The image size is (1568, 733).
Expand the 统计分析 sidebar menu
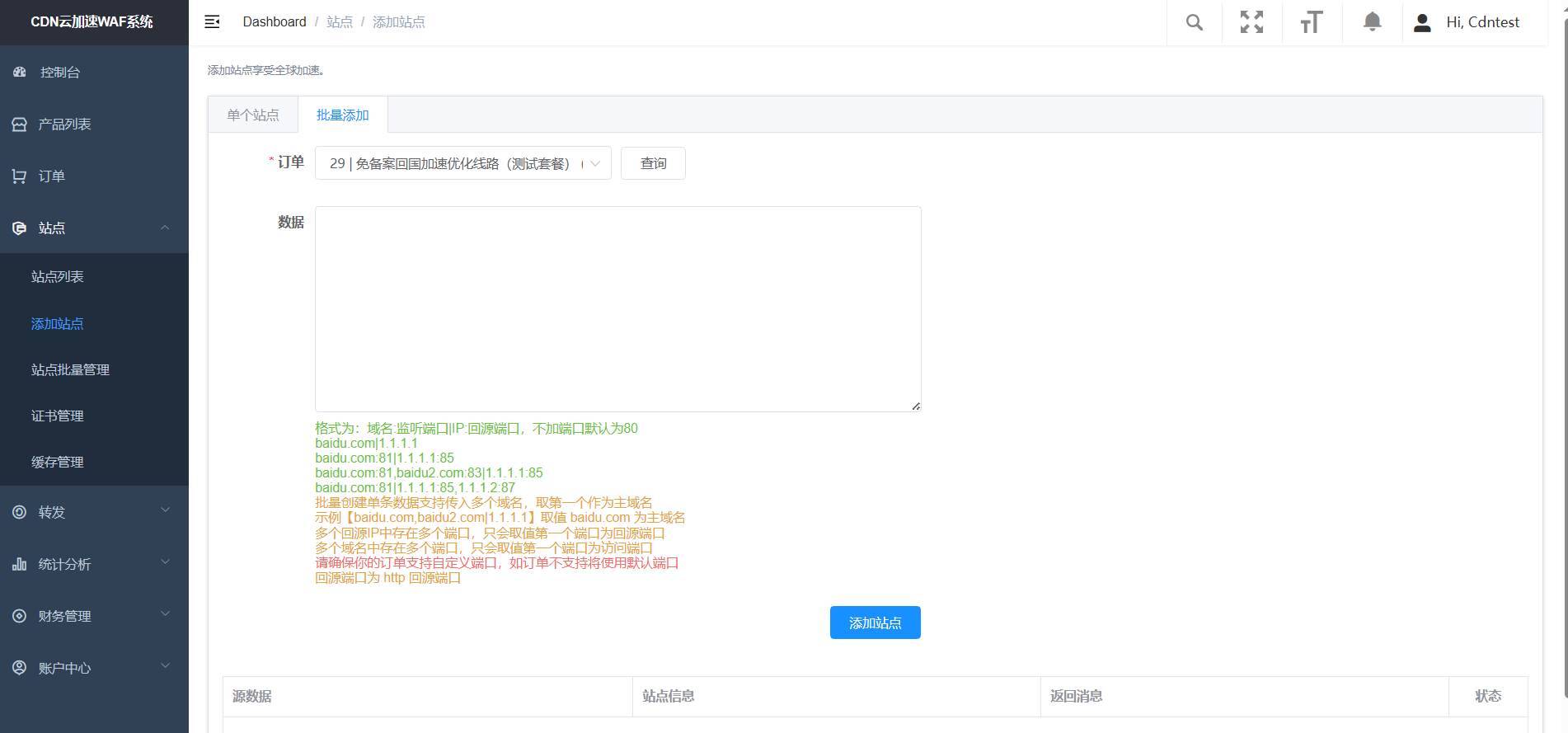pyautogui.click(x=94, y=565)
